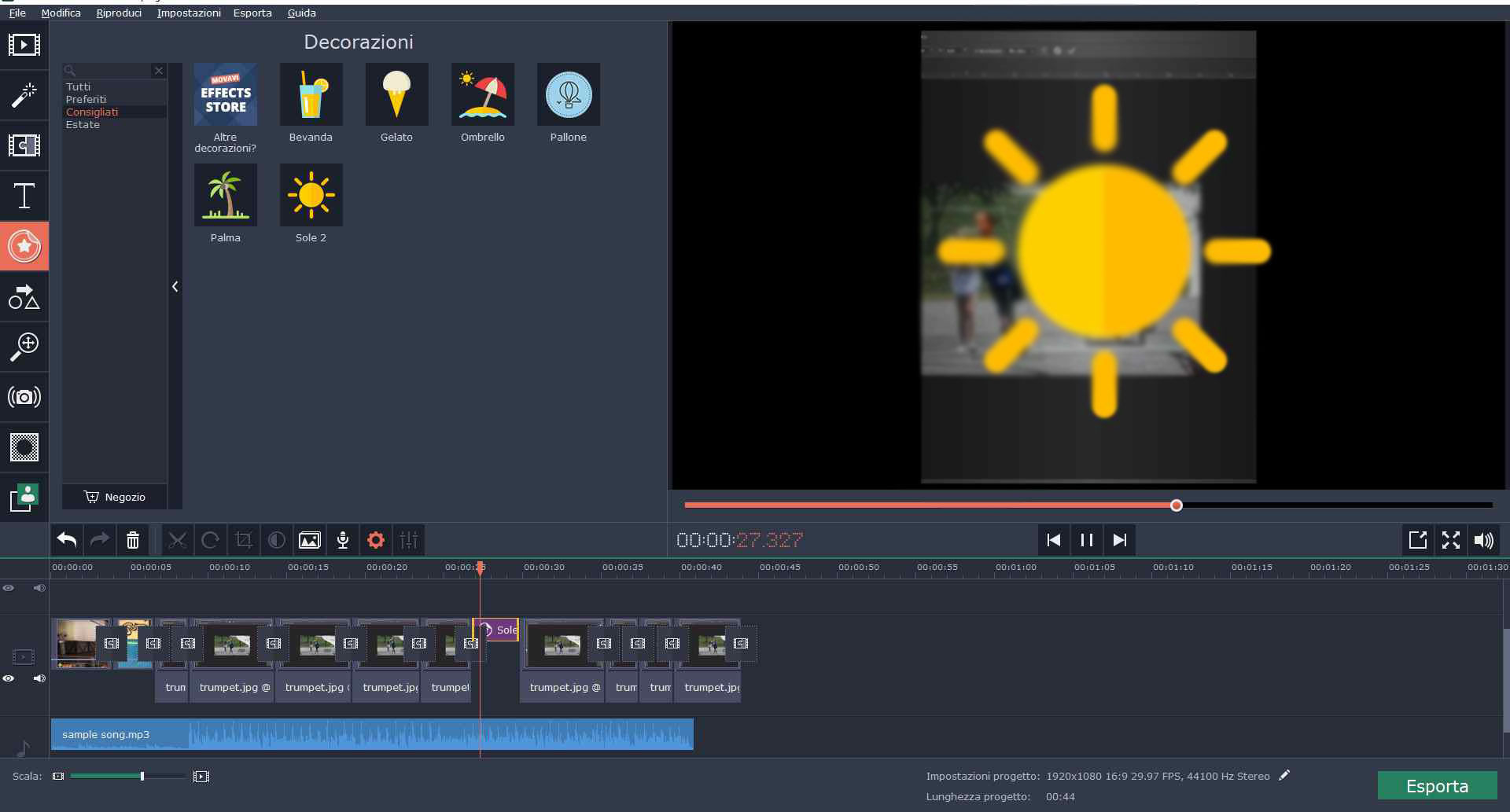
Task: Open the Titles tool in sidebar
Action: (24, 196)
